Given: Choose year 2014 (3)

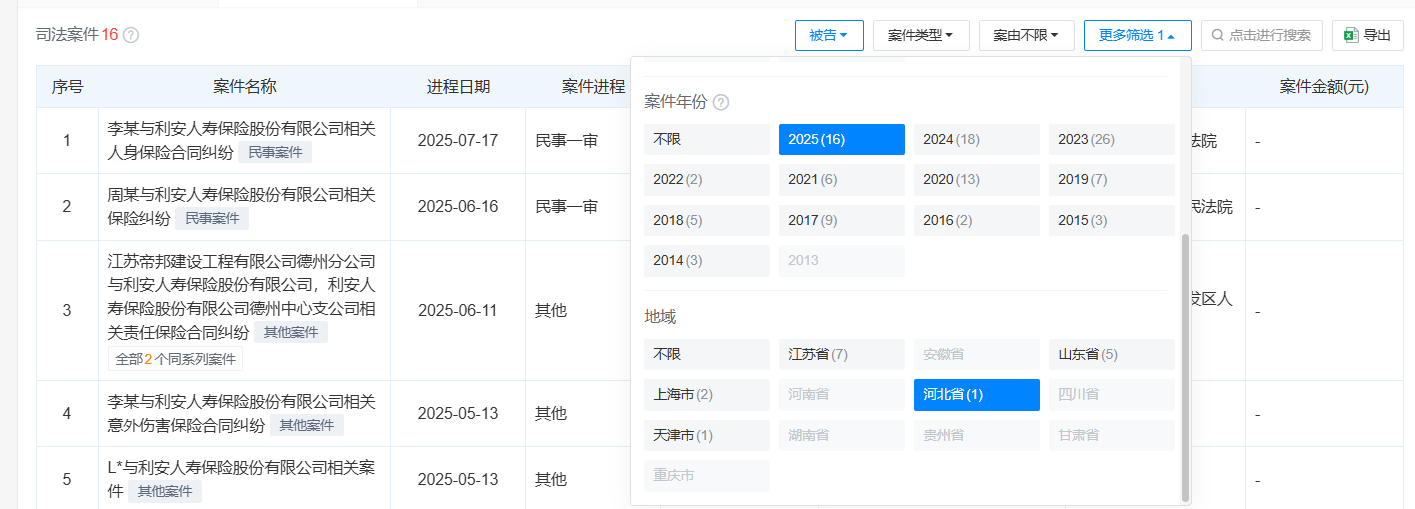Looking at the screenshot, I should click(707, 261).
